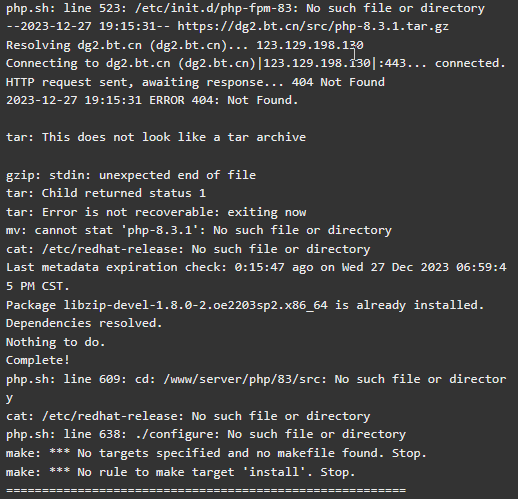Click the "Error is not recoverable" tar line
This screenshot has width=518, height=499.
tap(156, 212)
